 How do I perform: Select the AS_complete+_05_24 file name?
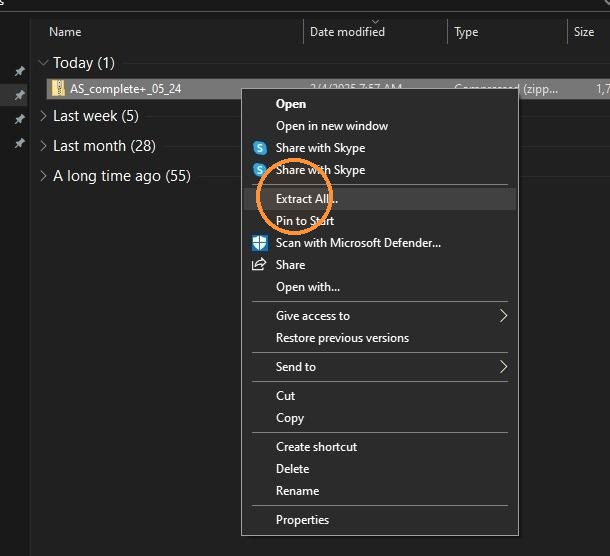[x=125, y=89]
